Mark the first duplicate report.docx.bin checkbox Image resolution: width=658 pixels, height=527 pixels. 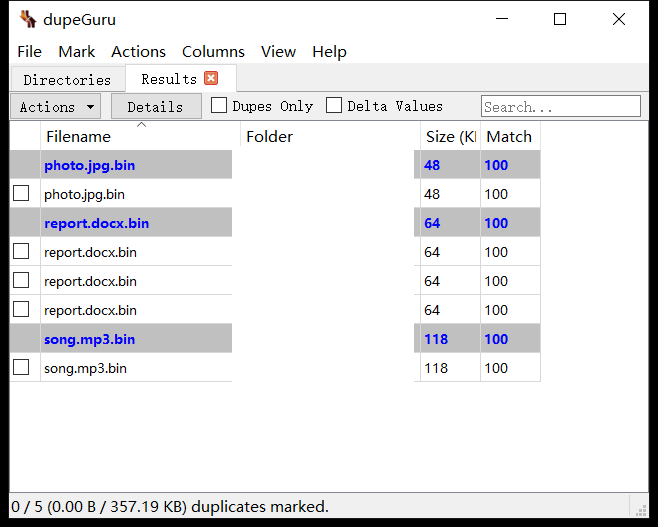21,251
